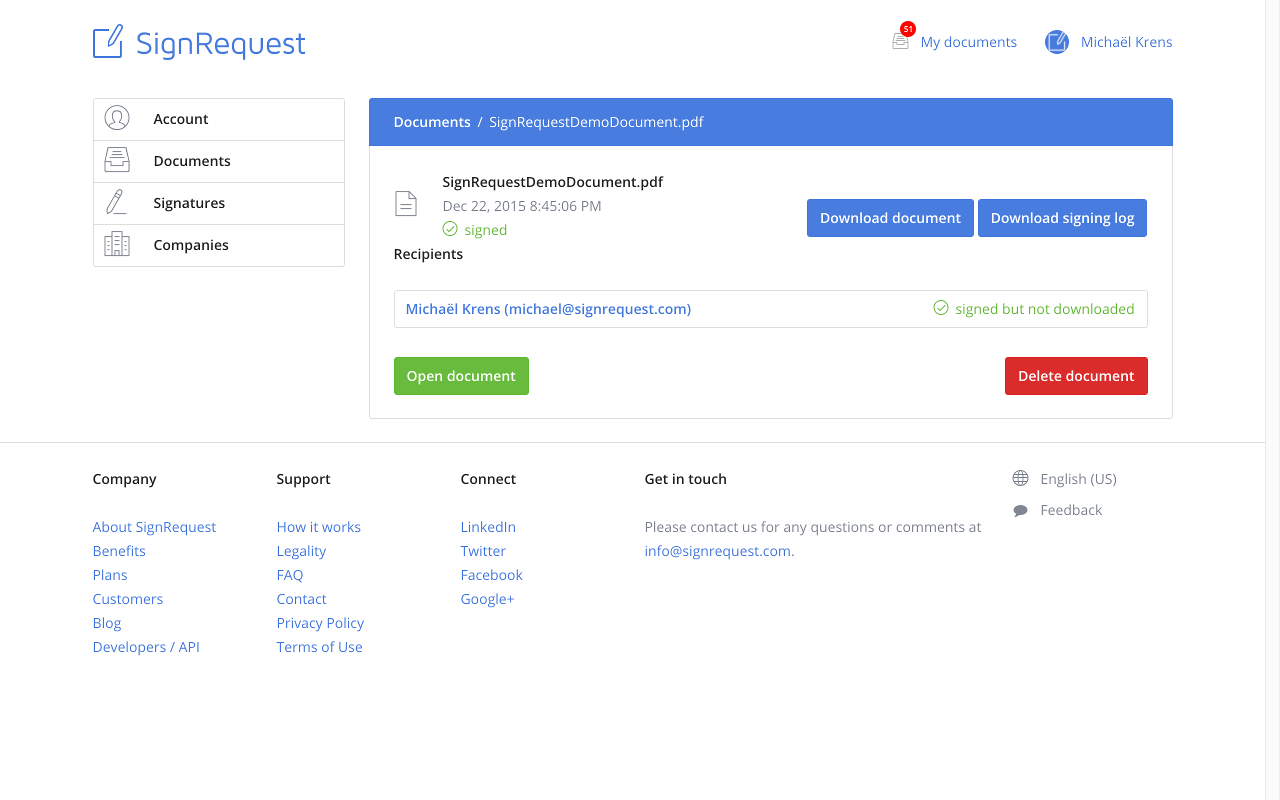Go to Signatures in the sidebar

click(219, 203)
